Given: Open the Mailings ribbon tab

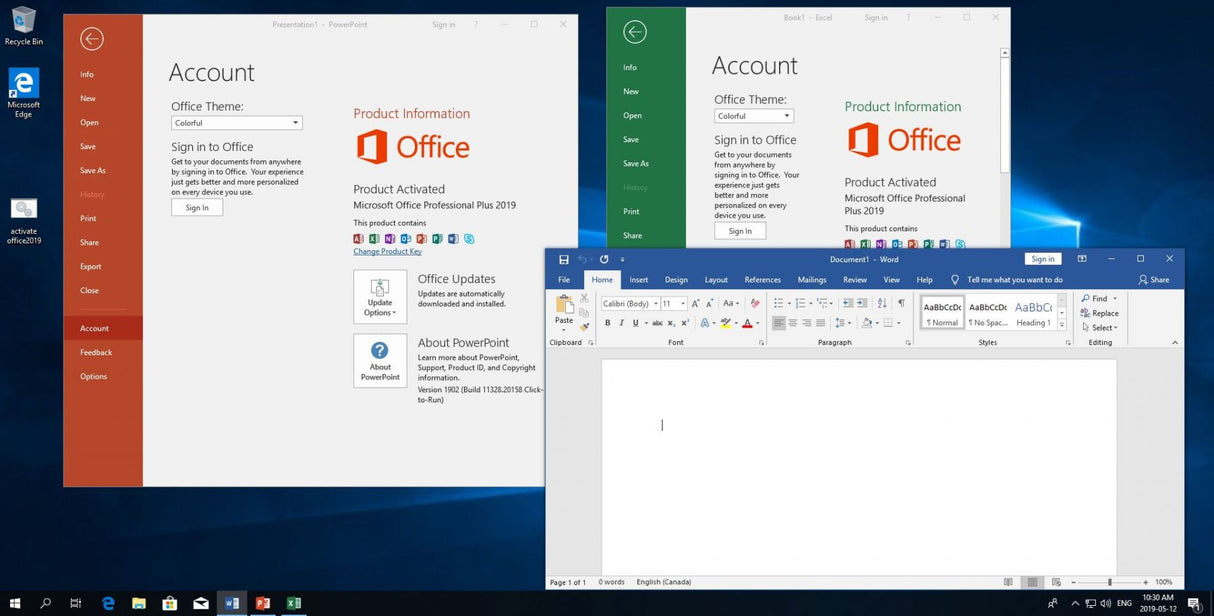Looking at the screenshot, I should 811,280.
